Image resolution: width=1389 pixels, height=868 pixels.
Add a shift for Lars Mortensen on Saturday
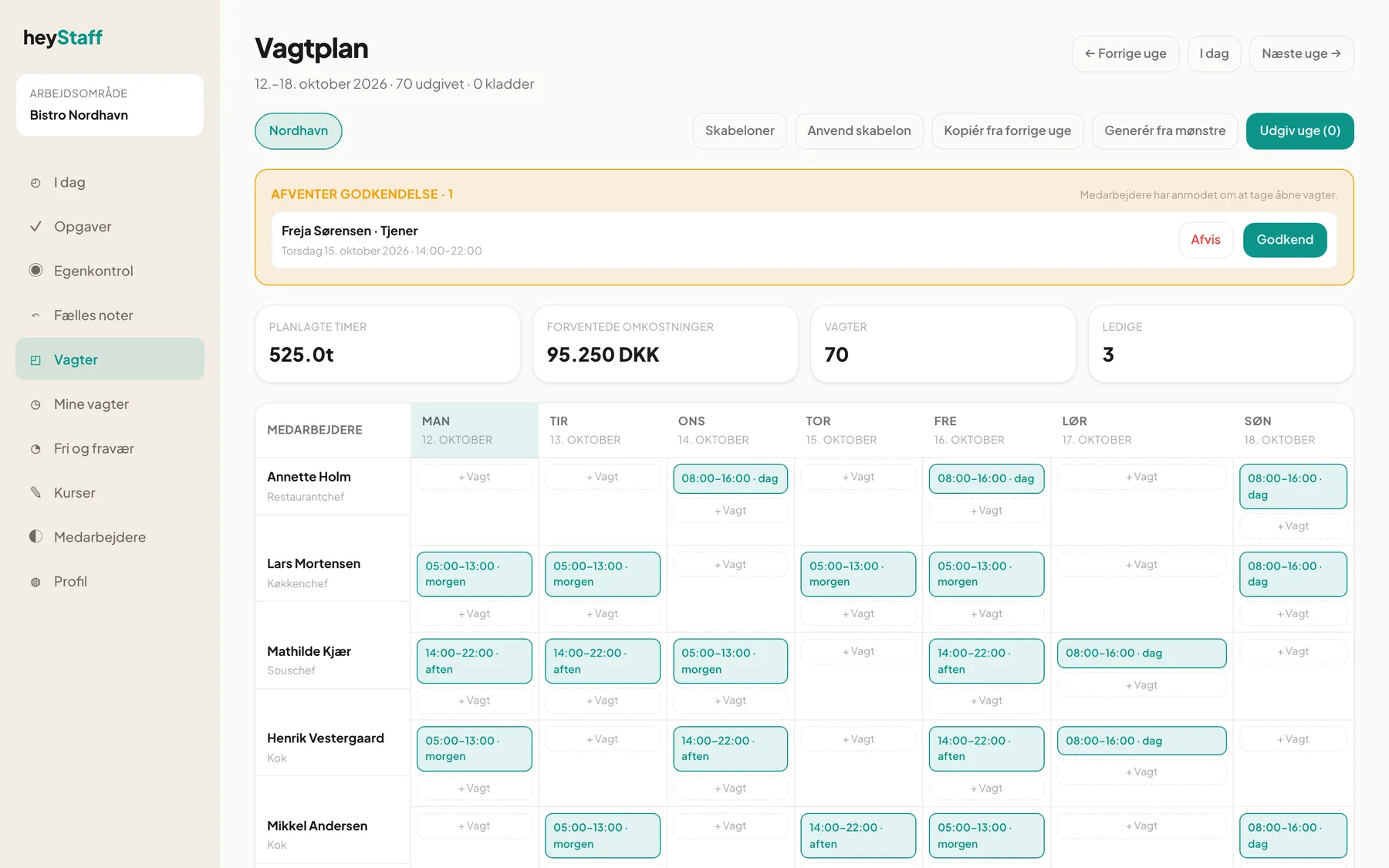1141,565
